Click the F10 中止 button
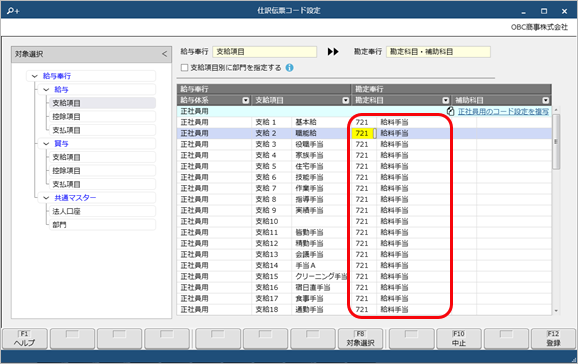Screen dimensions: 578x364 [459, 339]
